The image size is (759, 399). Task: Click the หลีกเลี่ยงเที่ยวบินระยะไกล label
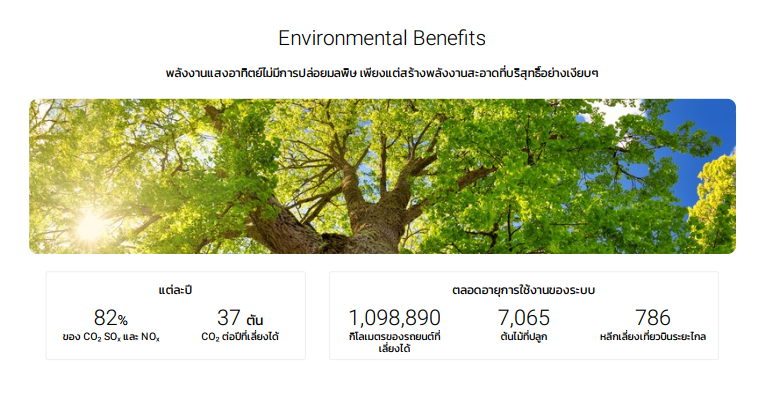(653, 337)
